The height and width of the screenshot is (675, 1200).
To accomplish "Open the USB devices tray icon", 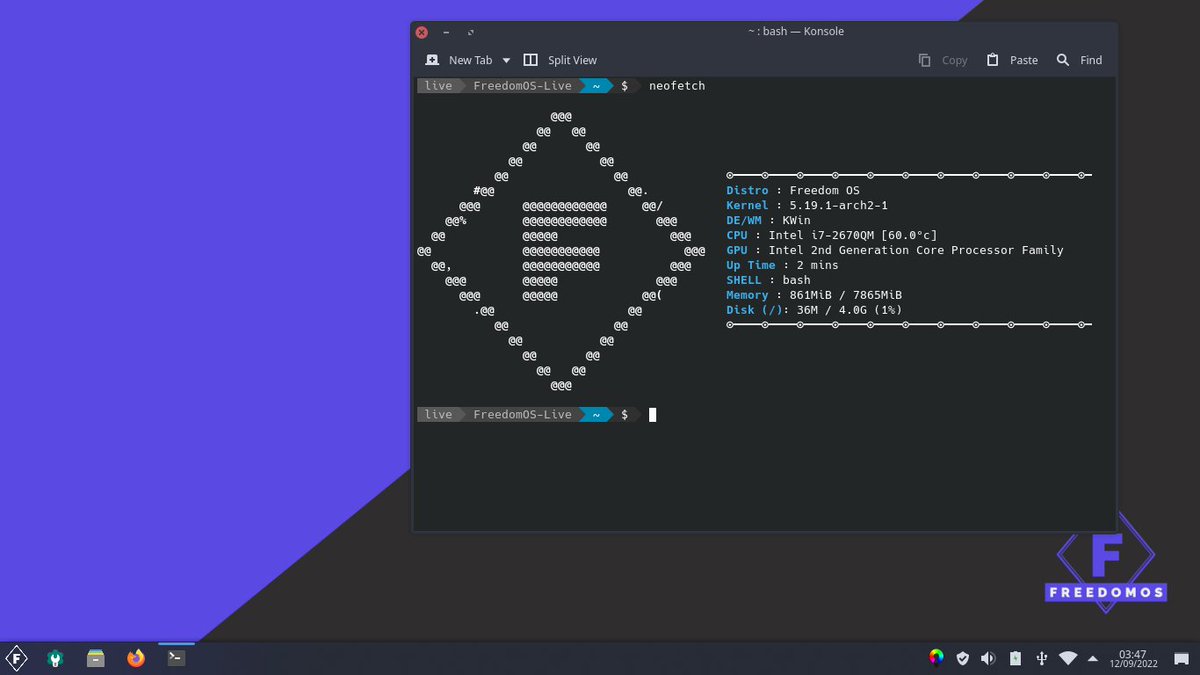I will coord(1041,658).
